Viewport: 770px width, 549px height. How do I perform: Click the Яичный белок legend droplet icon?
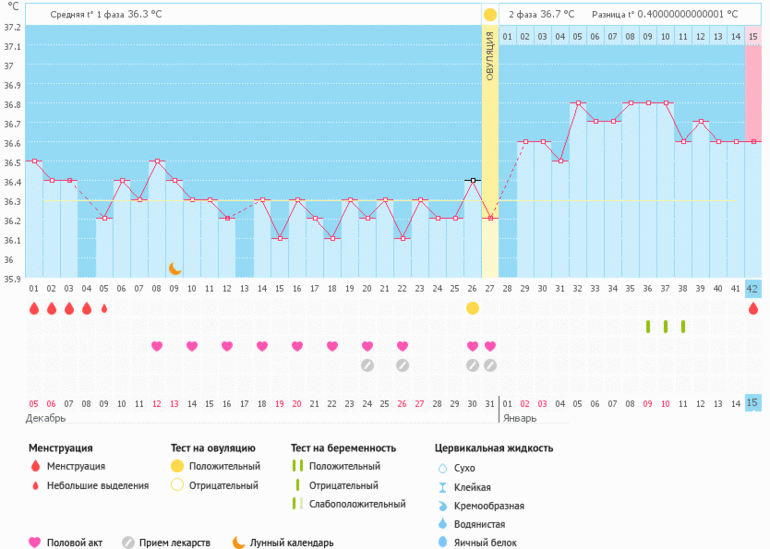pyautogui.click(x=442, y=542)
